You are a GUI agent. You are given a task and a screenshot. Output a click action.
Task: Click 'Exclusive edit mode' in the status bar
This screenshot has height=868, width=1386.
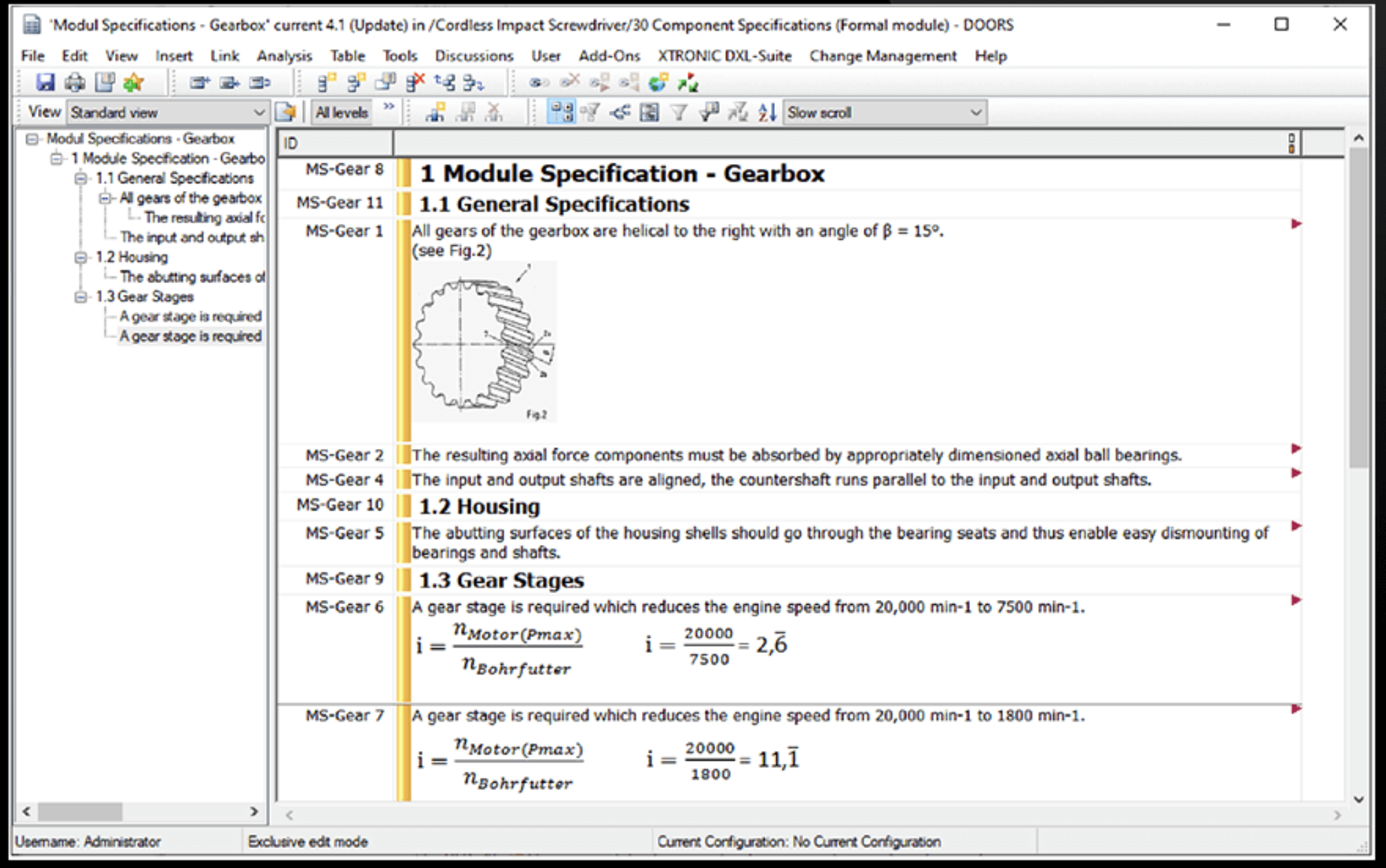coord(308,842)
